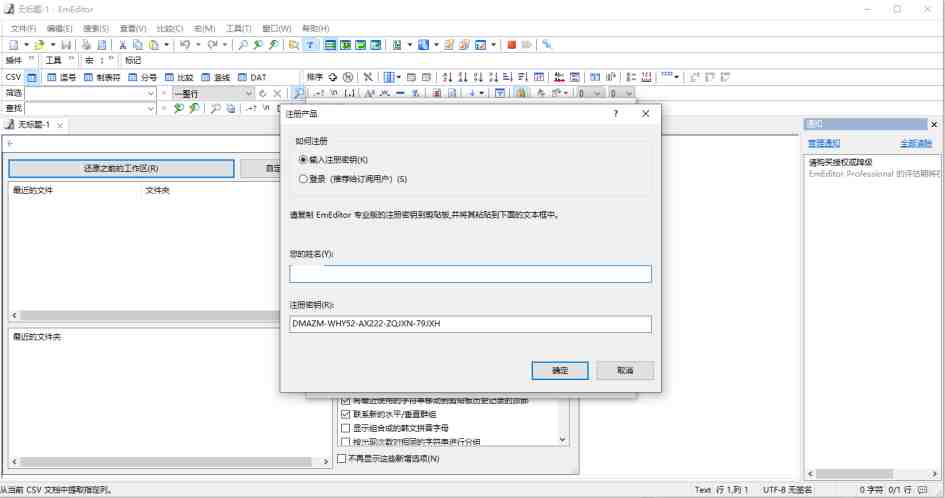Image resolution: width=945 pixels, height=498 pixels.
Task: Open the 查看(V) menu
Action: [x=133, y=28]
